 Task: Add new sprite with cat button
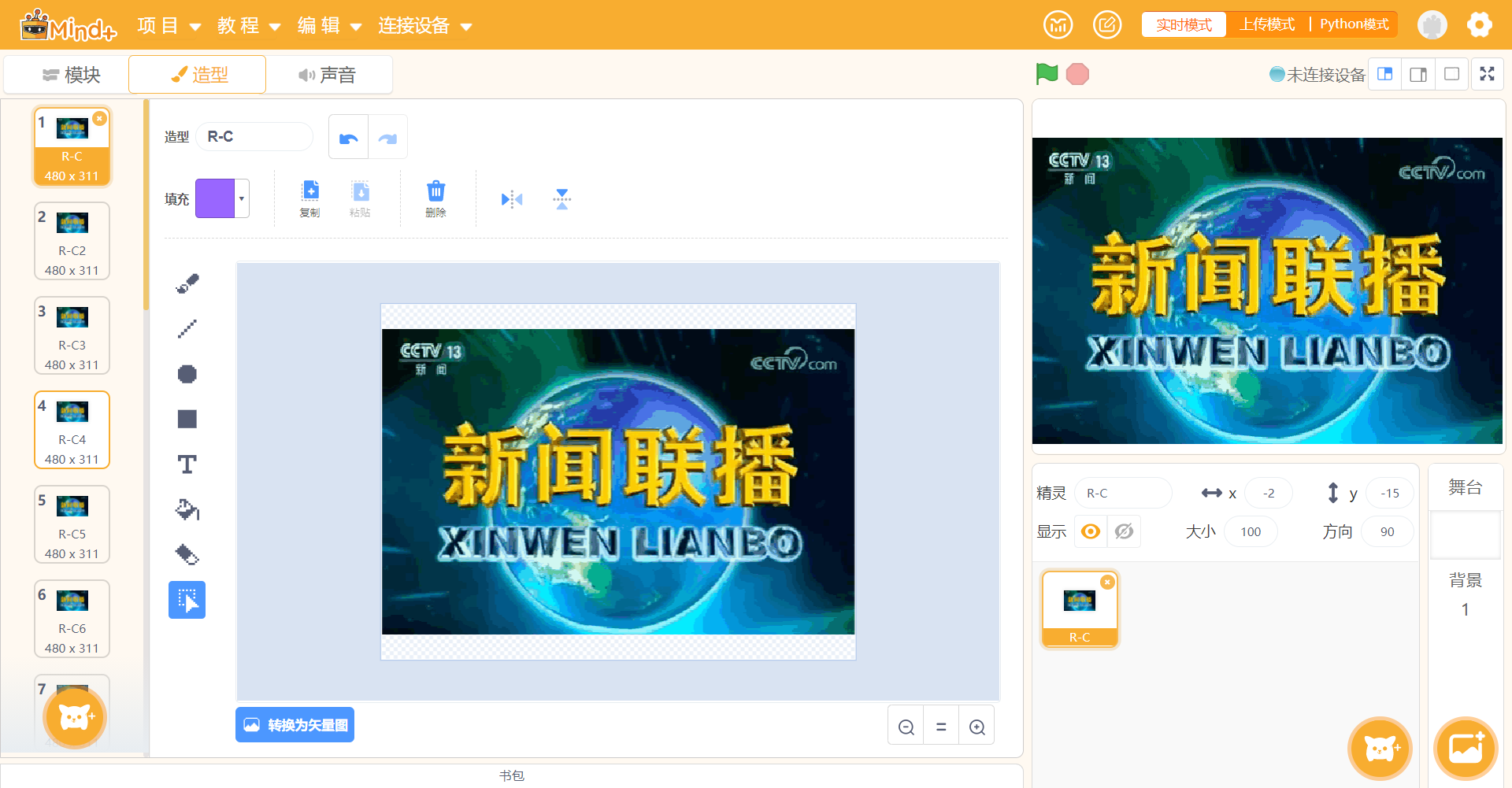[x=1380, y=748]
